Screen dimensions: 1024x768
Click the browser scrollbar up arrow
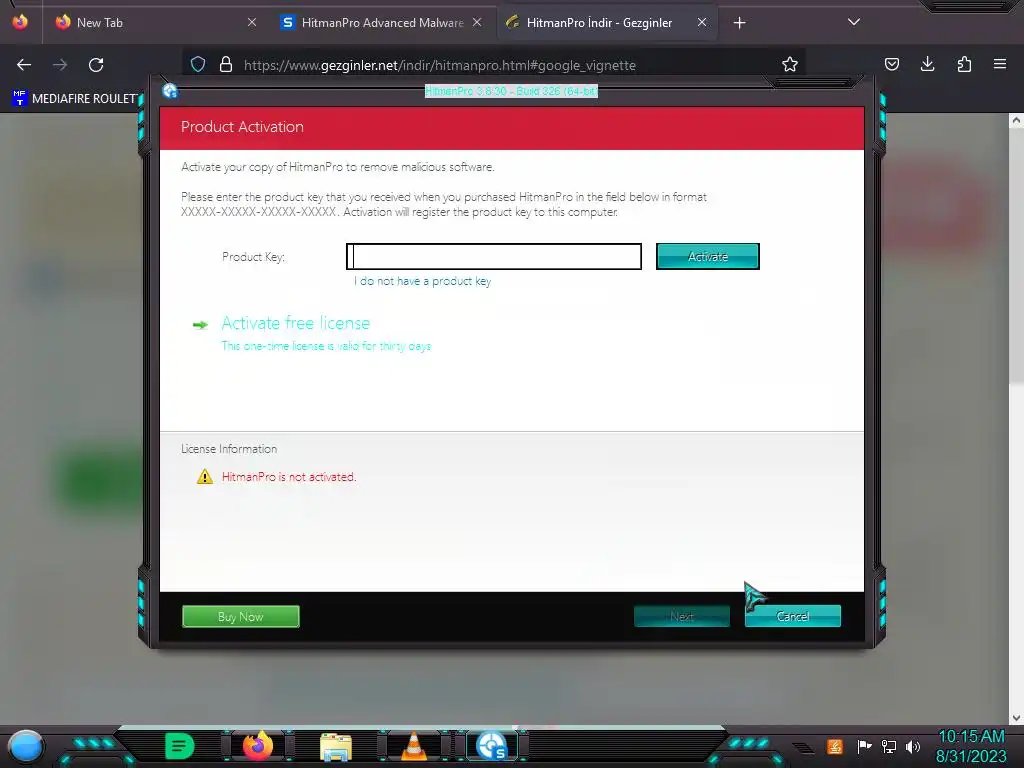[1016, 120]
